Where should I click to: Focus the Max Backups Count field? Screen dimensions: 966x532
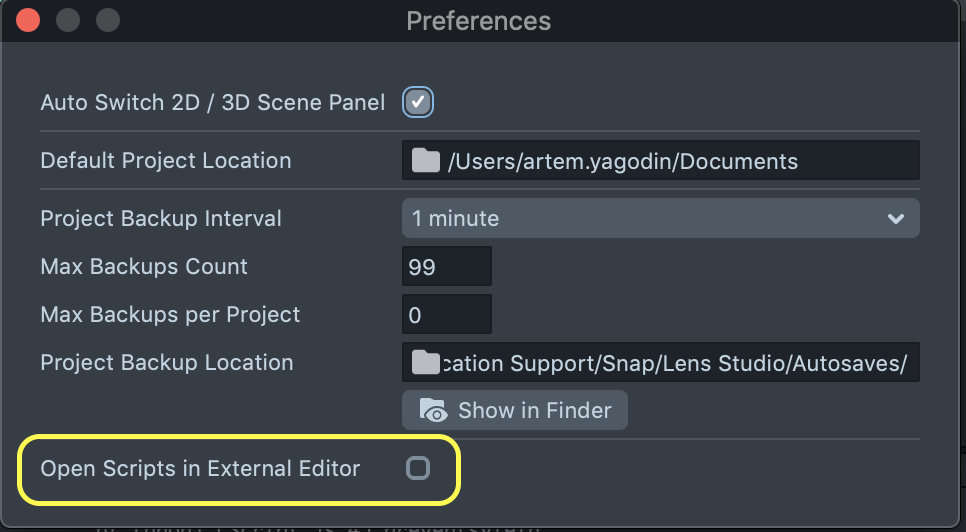pyautogui.click(x=447, y=267)
